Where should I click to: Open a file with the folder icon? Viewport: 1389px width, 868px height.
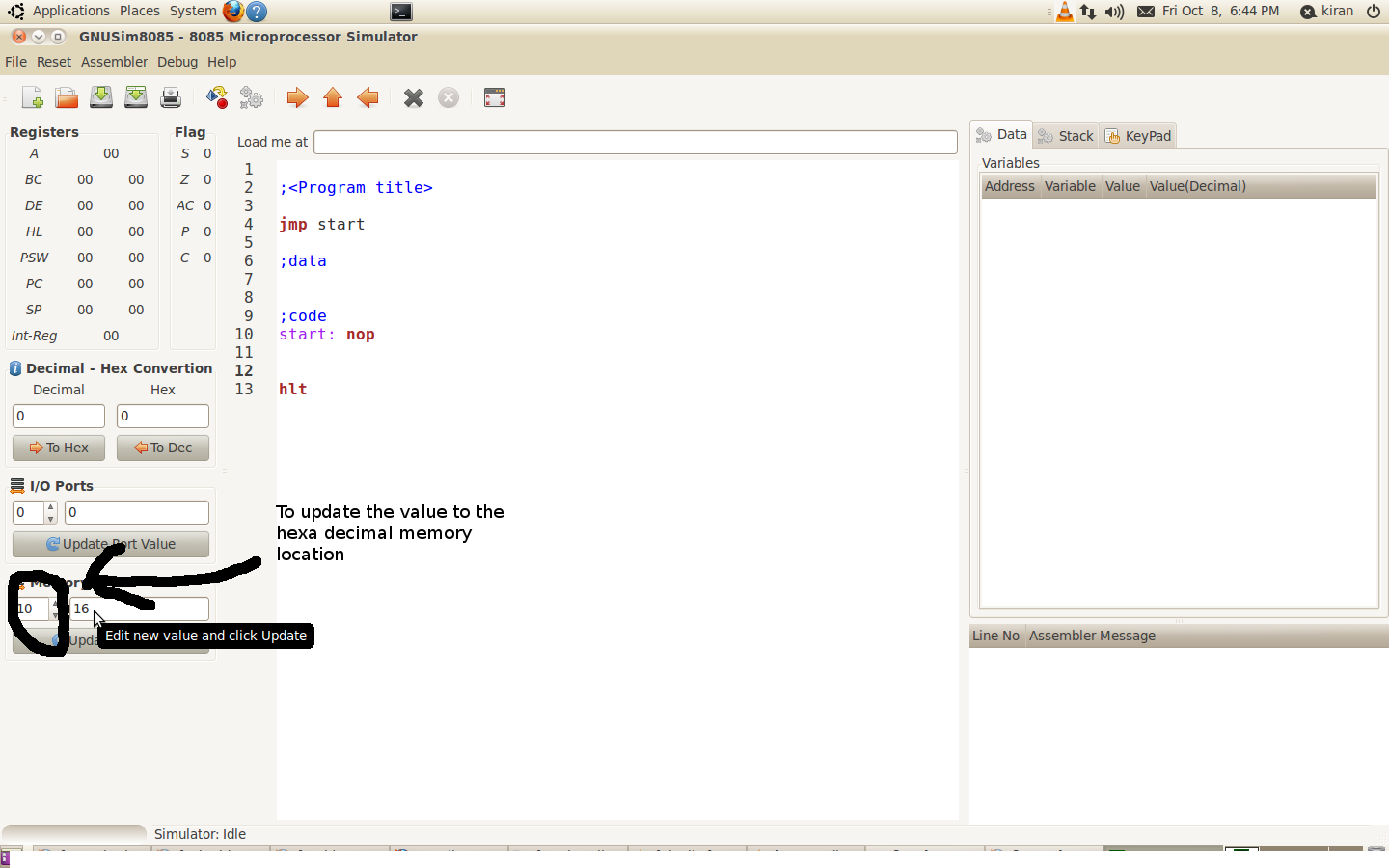pyautogui.click(x=67, y=97)
